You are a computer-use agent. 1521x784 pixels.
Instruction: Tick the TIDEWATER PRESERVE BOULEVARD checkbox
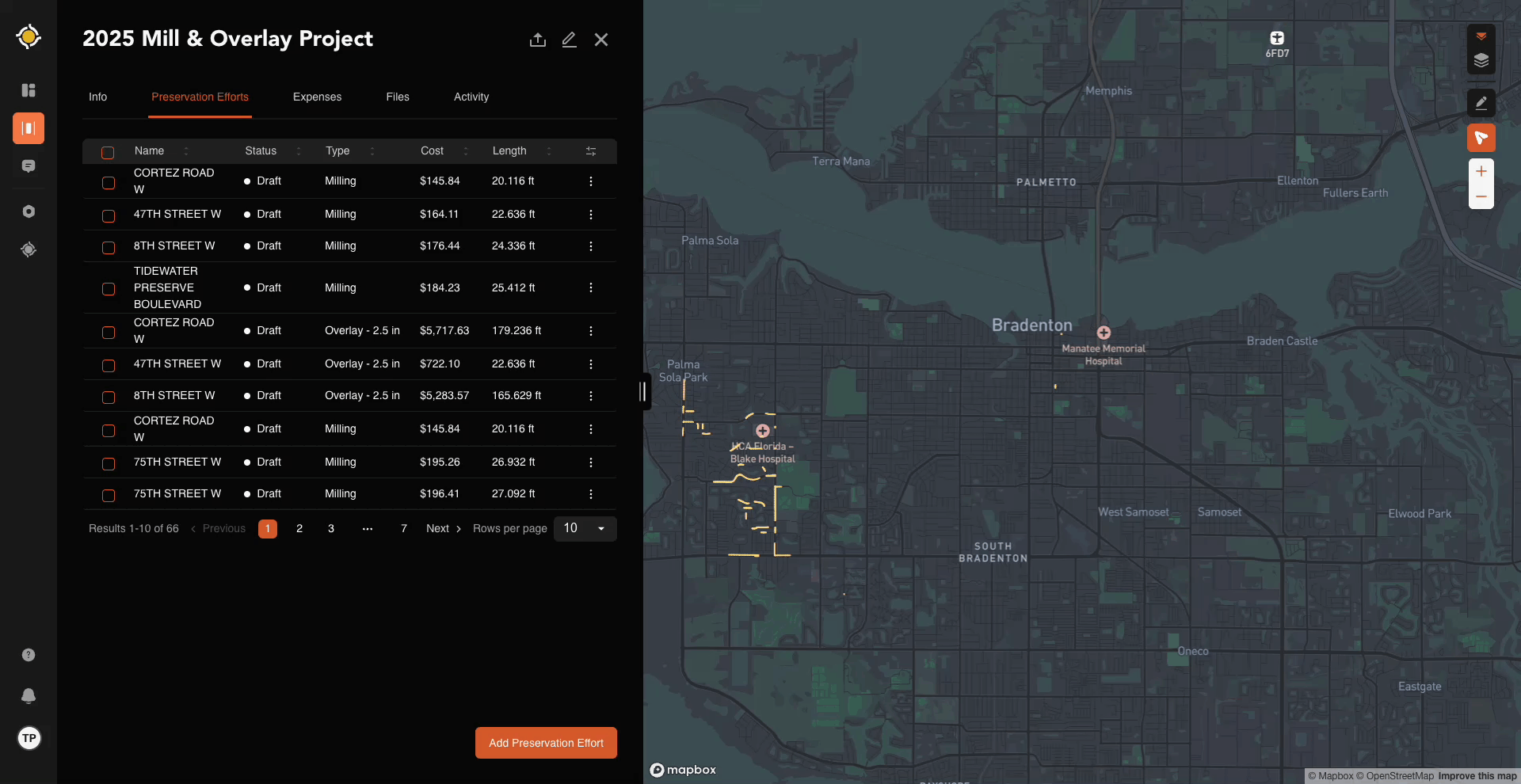(x=109, y=289)
